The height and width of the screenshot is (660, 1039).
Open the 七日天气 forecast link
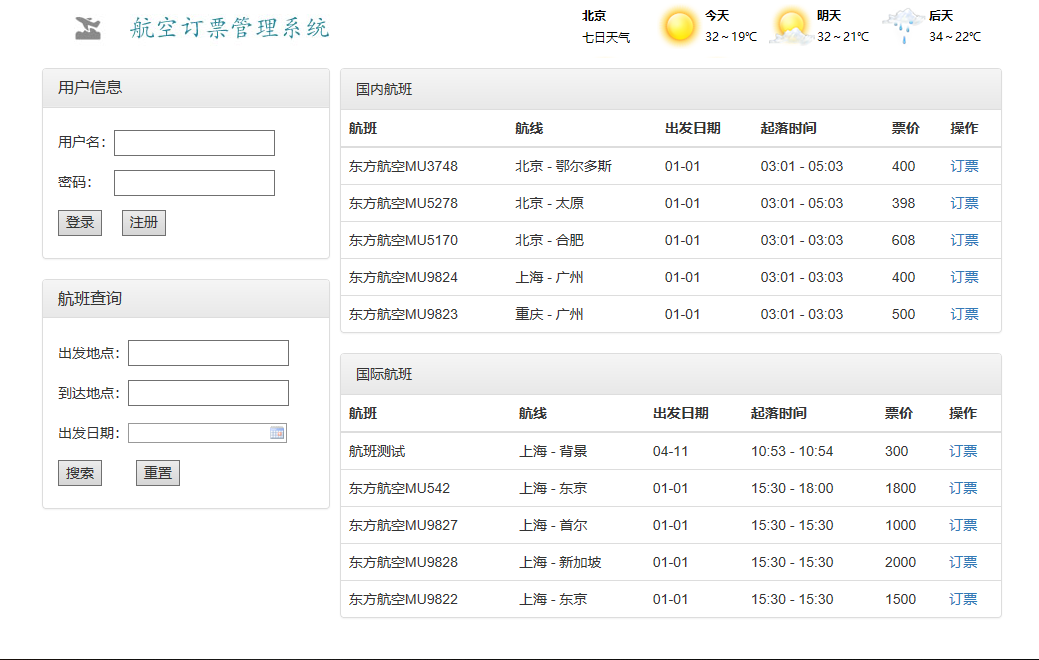606,37
